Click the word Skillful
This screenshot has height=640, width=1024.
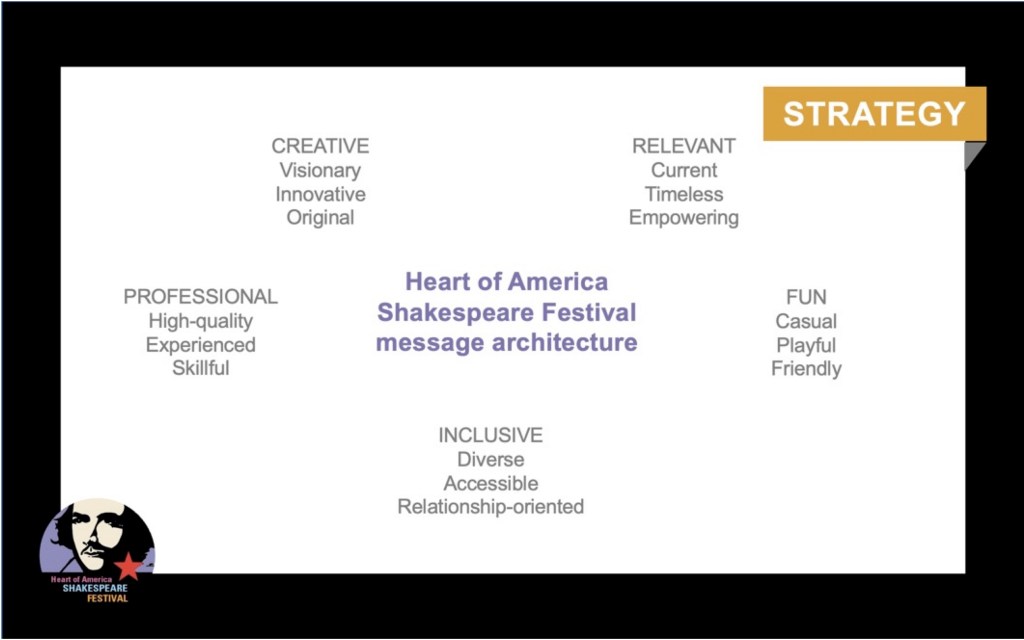coord(200,368)
